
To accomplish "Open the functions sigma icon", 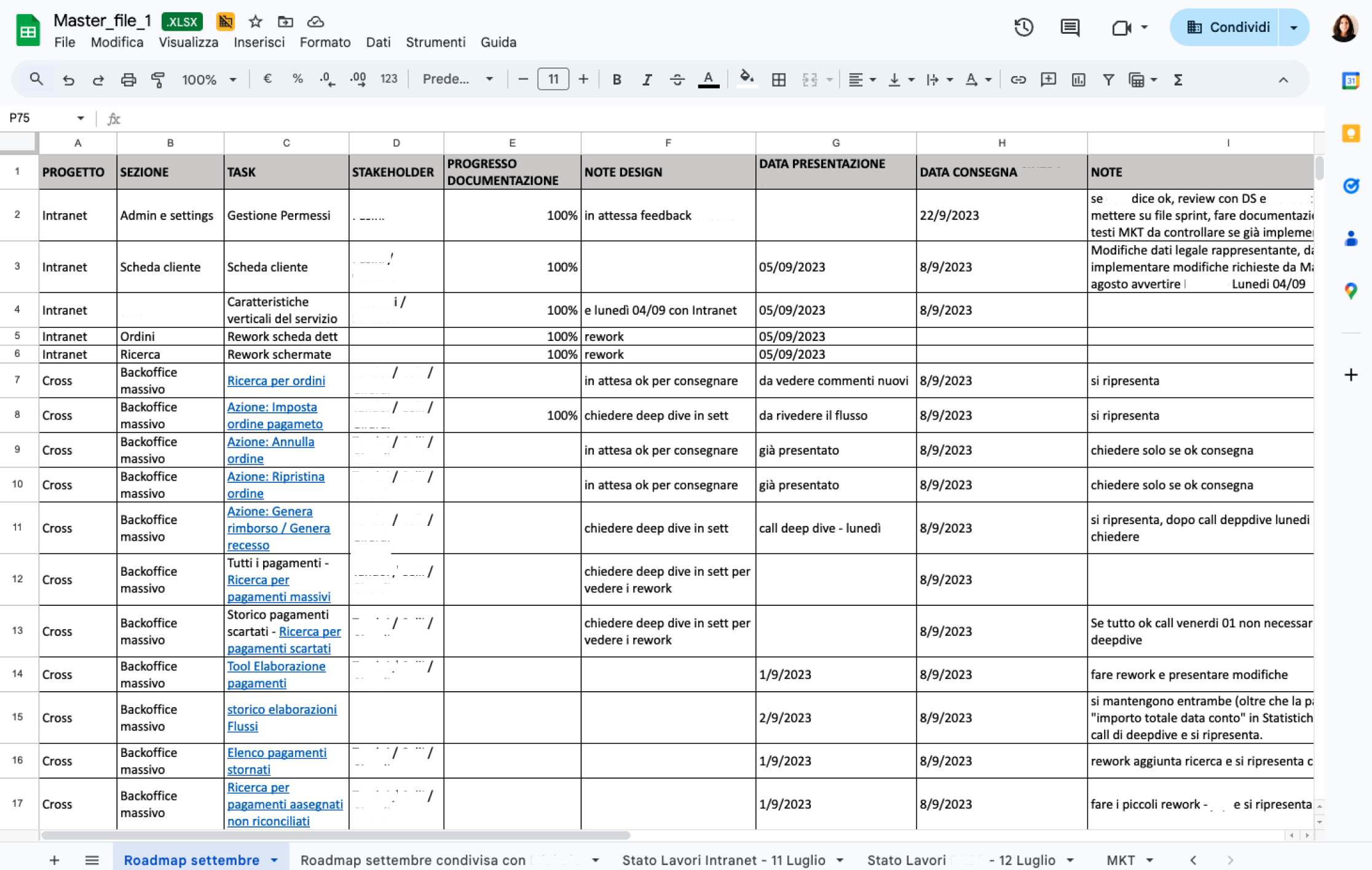I will pos(1178,80).
